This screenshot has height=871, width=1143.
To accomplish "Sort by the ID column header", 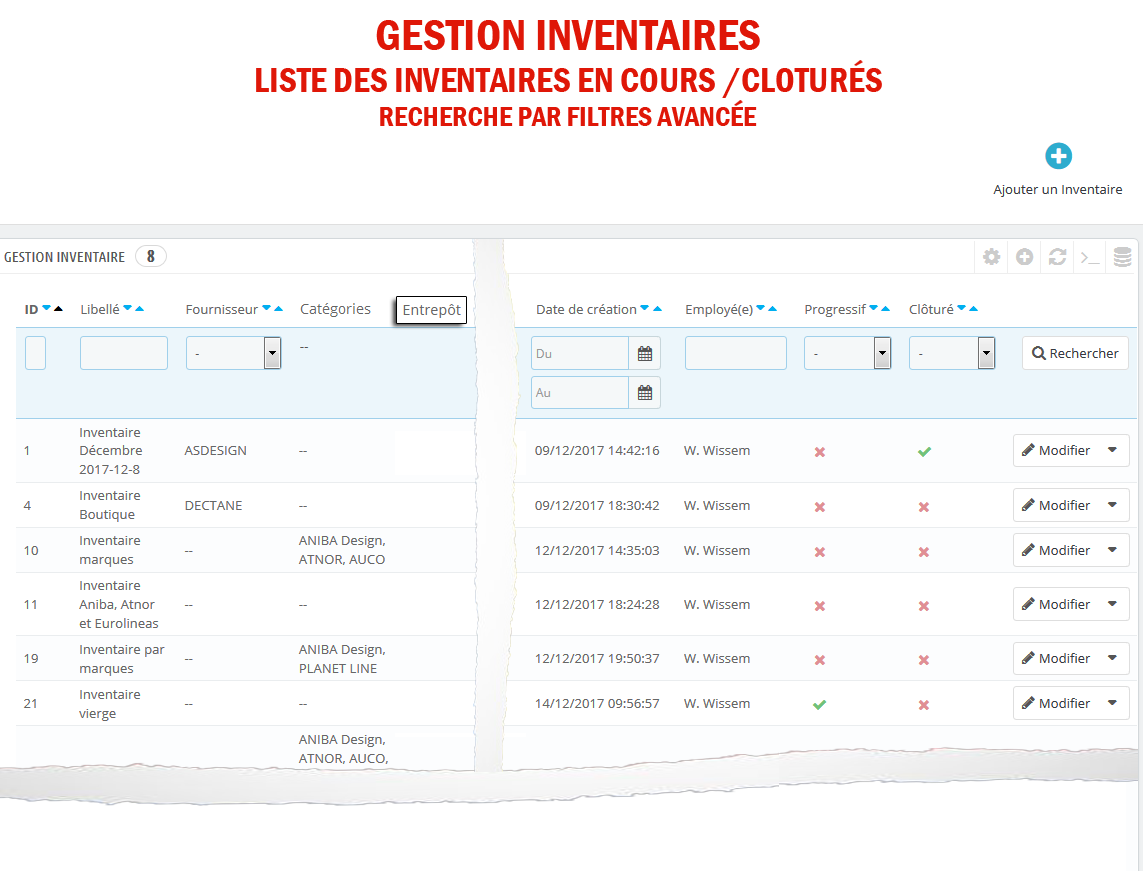I will coord(31,309).
